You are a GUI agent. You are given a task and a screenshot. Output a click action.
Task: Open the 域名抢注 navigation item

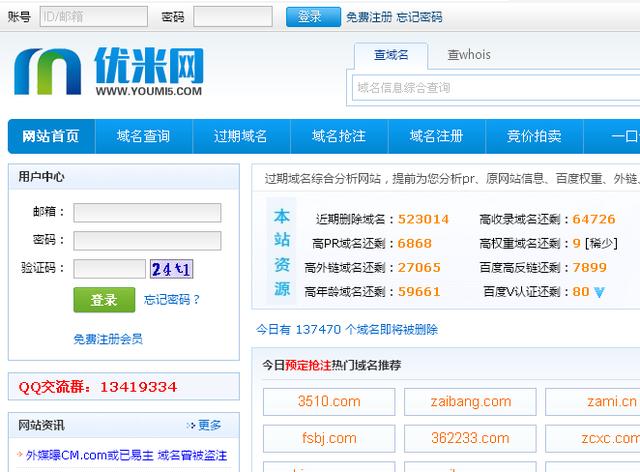pos(339,136)
